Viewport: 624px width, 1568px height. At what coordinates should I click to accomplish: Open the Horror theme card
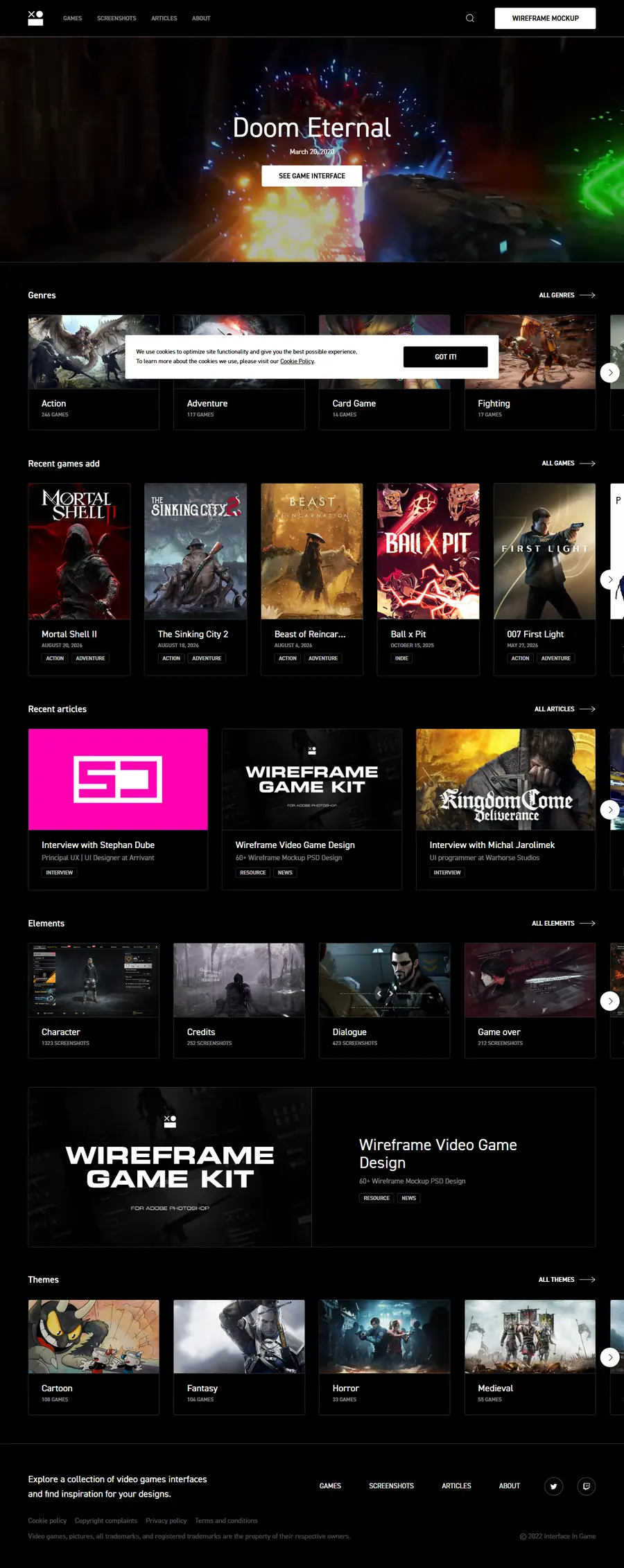point(385,1357)
